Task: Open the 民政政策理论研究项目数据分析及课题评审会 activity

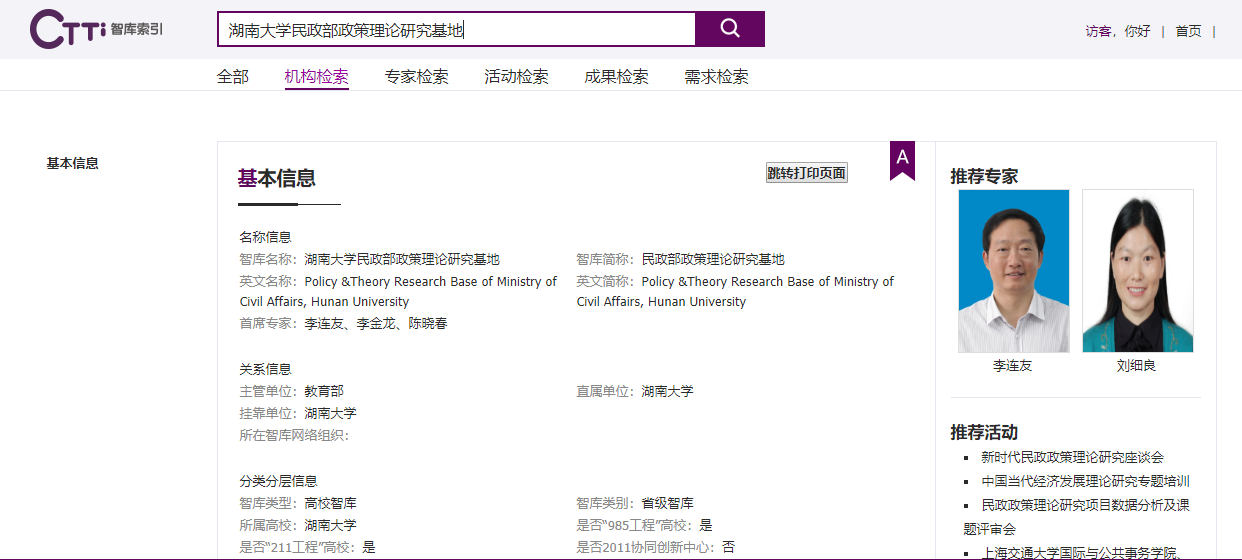Action: pos(1085,505)
